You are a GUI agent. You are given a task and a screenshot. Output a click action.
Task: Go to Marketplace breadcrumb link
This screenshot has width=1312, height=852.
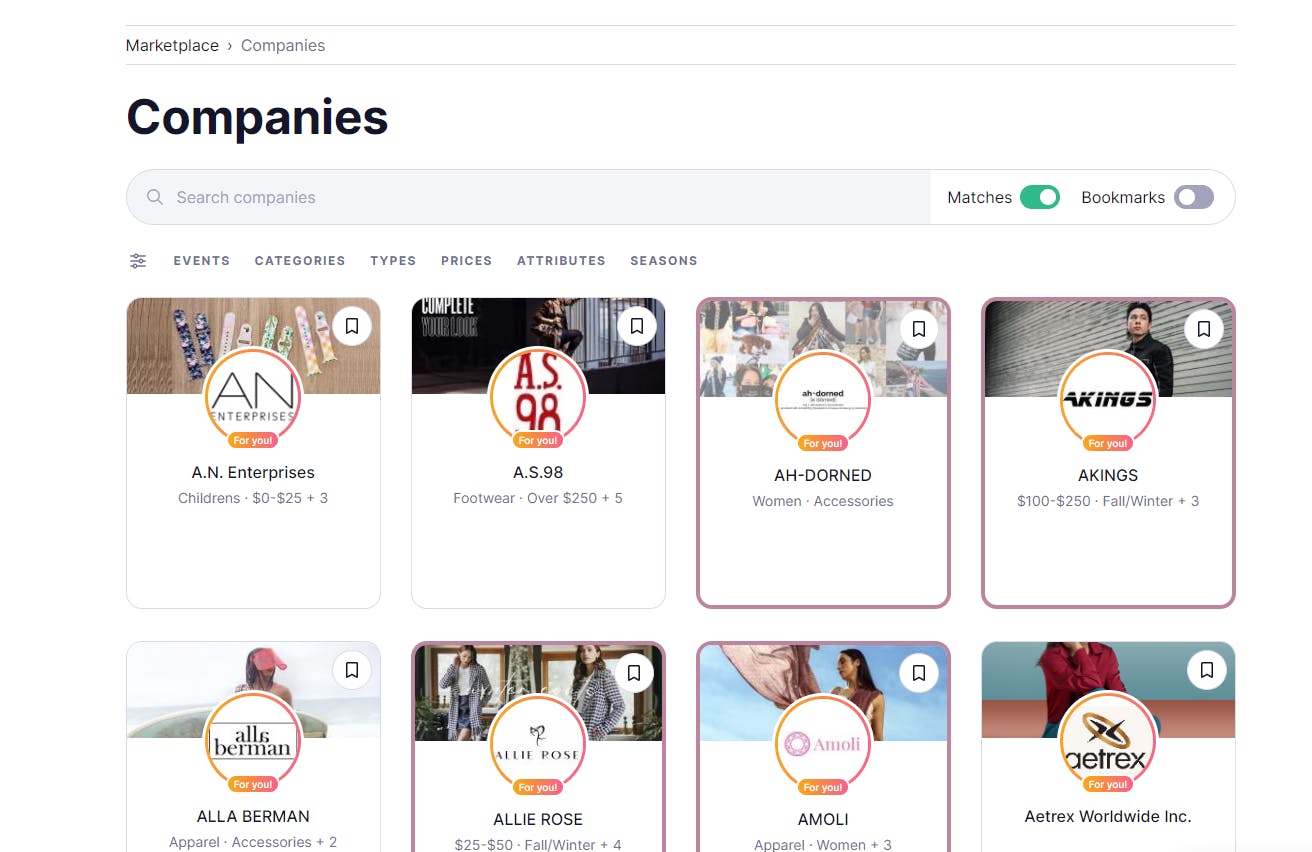(172, 45)
